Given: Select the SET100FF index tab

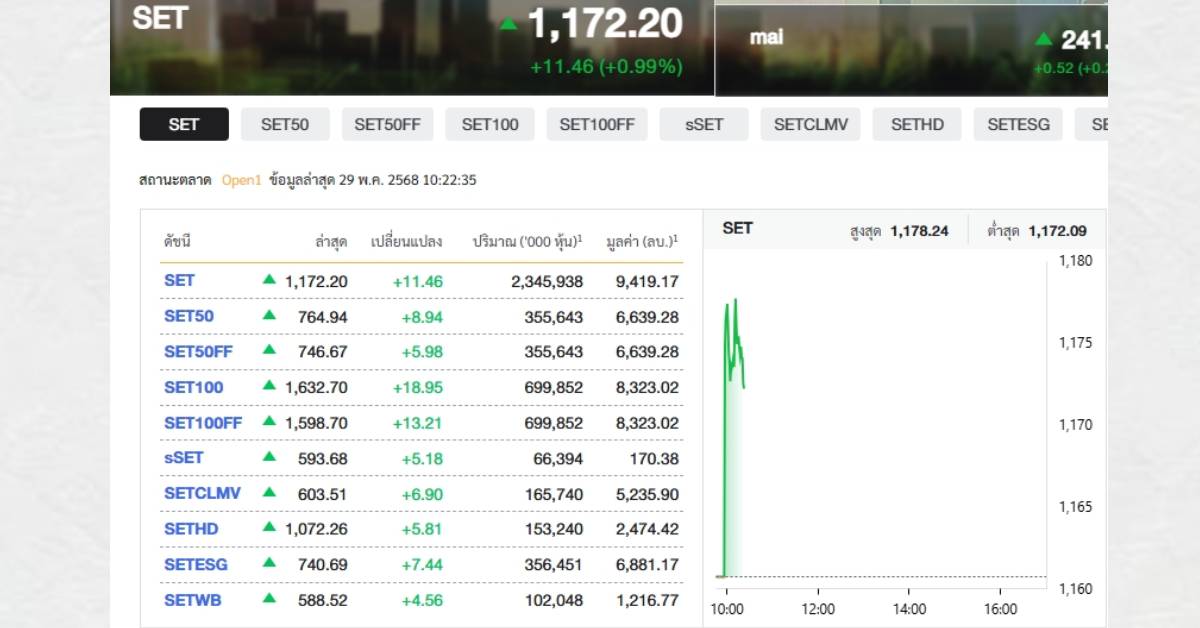Looking at the screenshot, I should (x=597, y=125).
